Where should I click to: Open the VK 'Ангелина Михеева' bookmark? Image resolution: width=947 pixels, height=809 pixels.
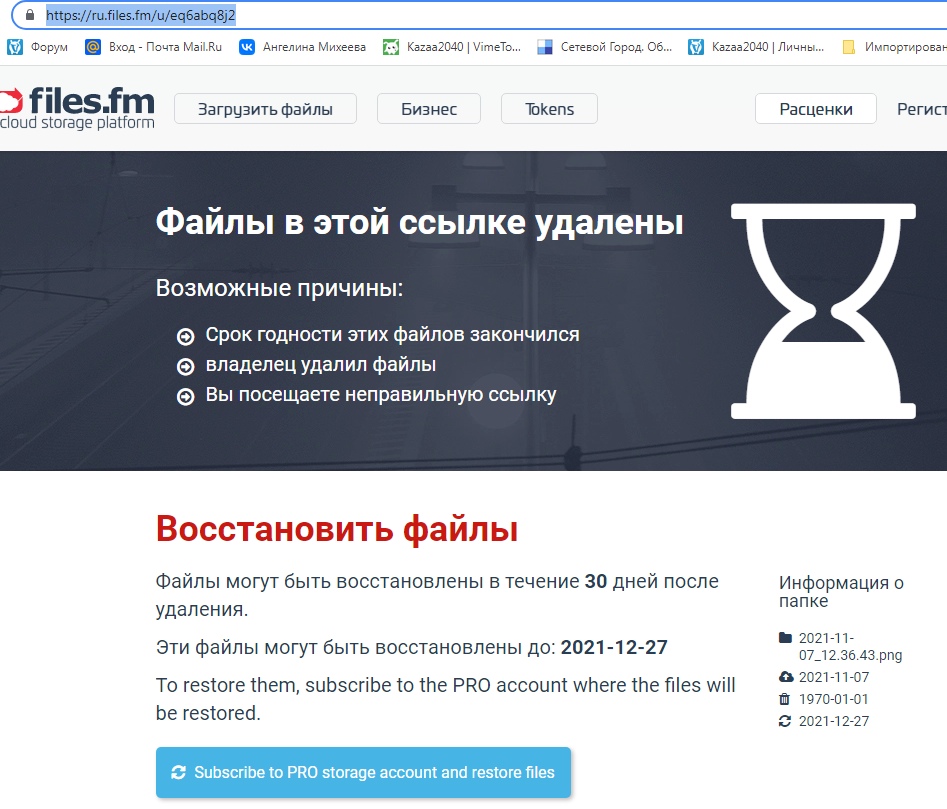click(x=303, y=46)
